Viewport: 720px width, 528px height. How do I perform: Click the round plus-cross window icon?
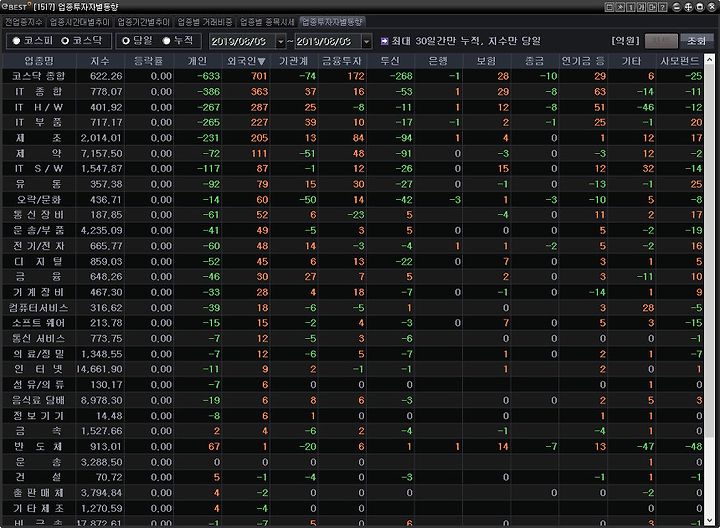[688, 7]
